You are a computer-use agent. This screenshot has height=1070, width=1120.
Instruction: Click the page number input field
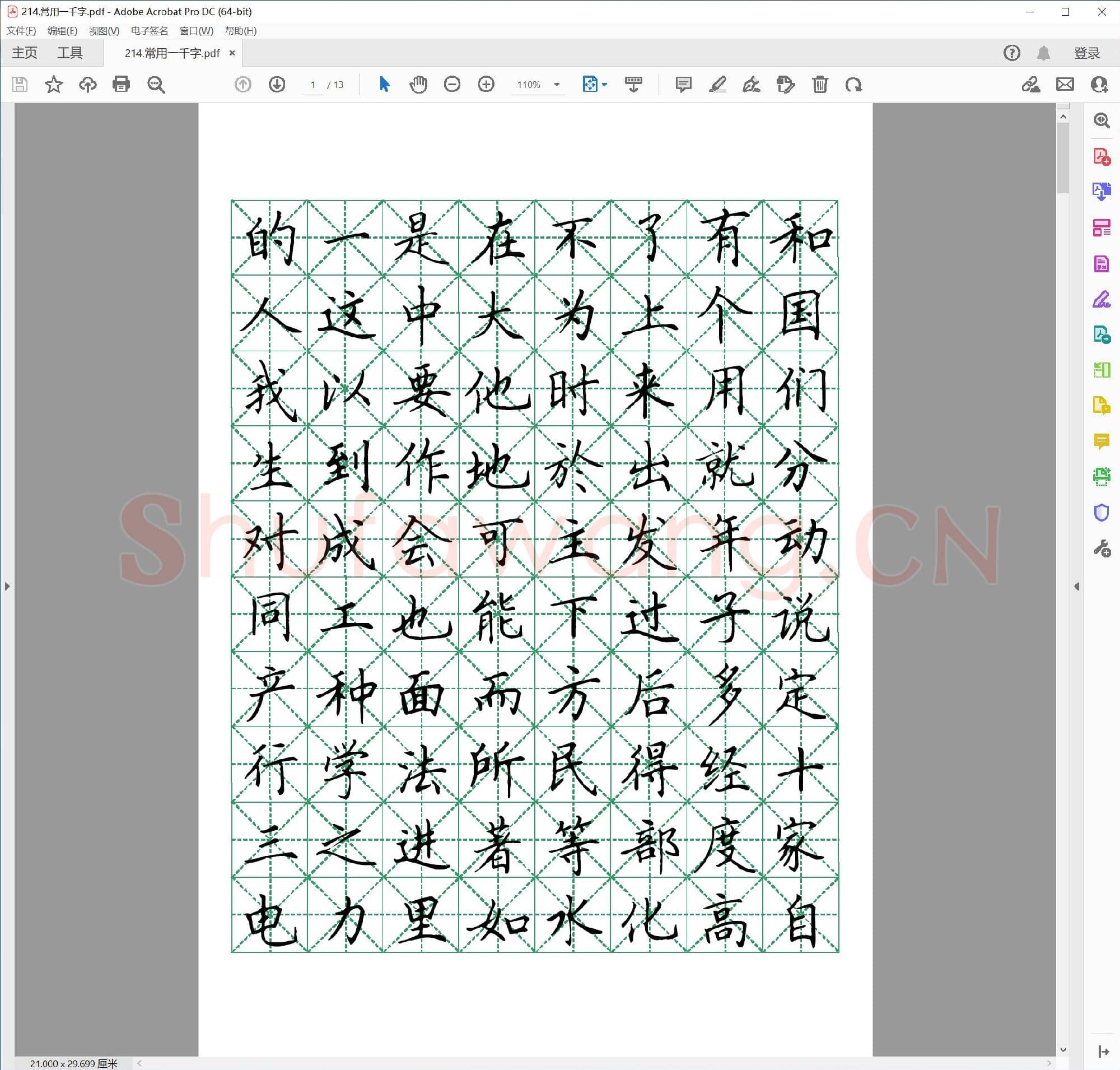coord(312,85)
